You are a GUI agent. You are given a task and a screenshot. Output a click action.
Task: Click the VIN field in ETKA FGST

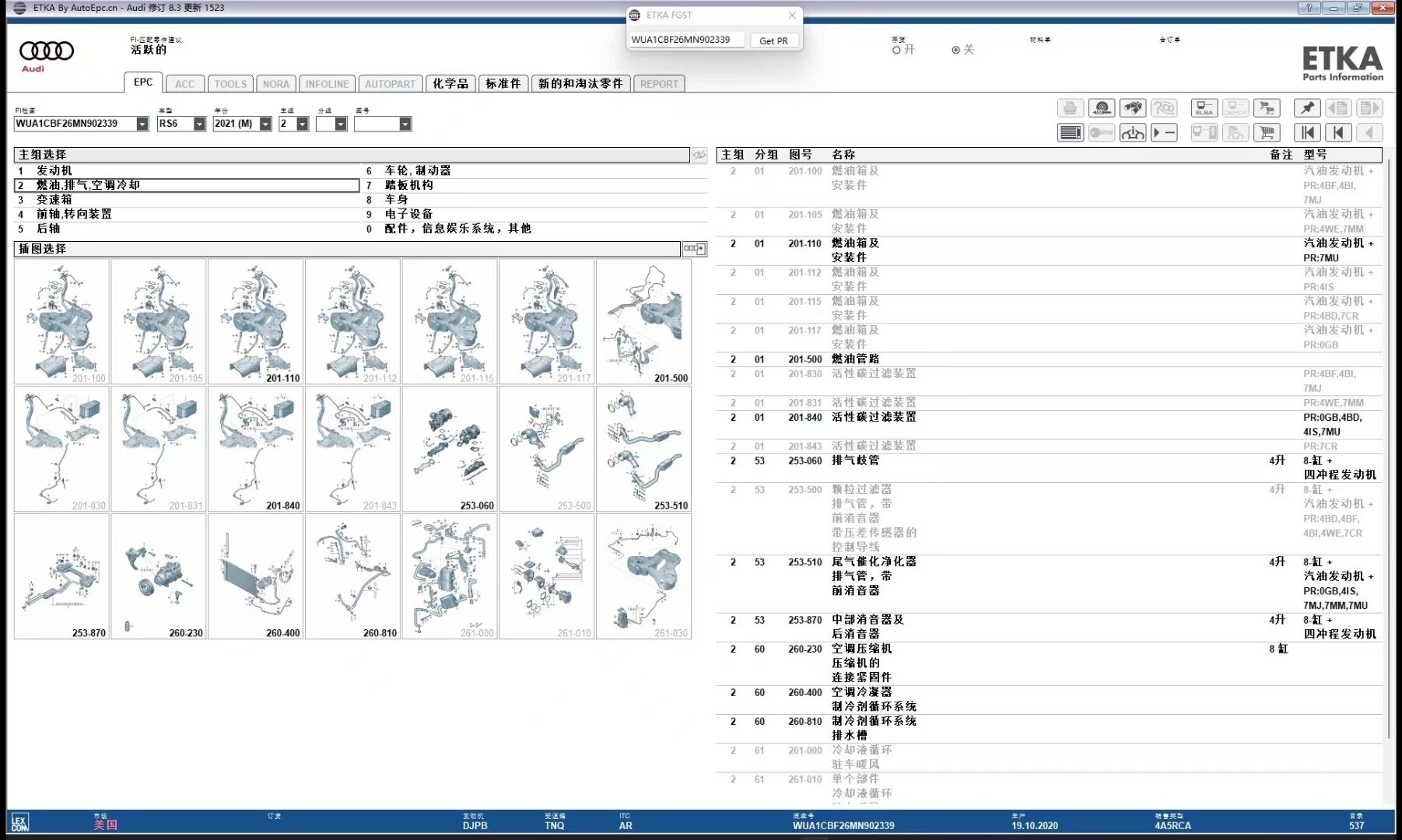pyautogui.click(x=686, y=40)
